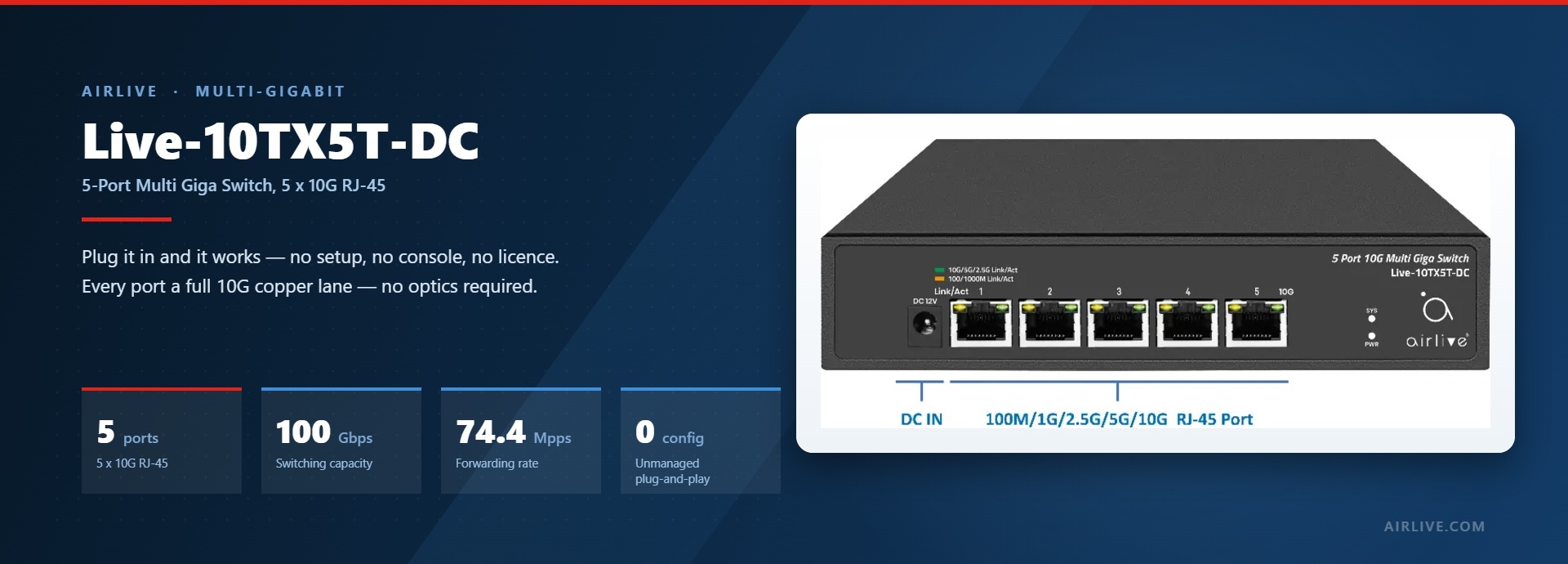Click the '5 x 10G RJ-45' card caption
Image resolution: width=1568 pixels, height=564 pixels.
(x=132, y=463)
